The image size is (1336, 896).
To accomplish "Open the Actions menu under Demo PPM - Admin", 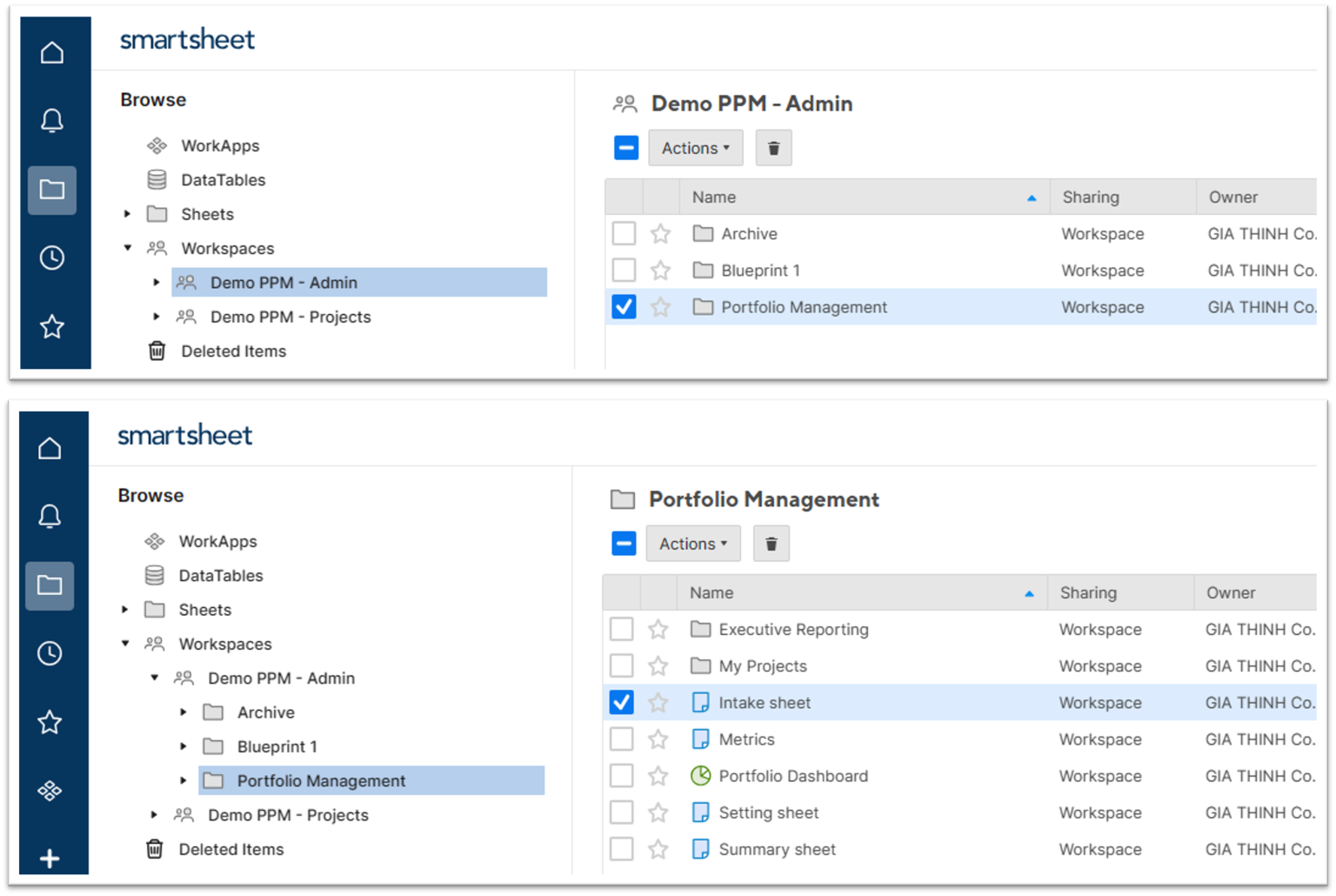I will [x=695, y=147].
